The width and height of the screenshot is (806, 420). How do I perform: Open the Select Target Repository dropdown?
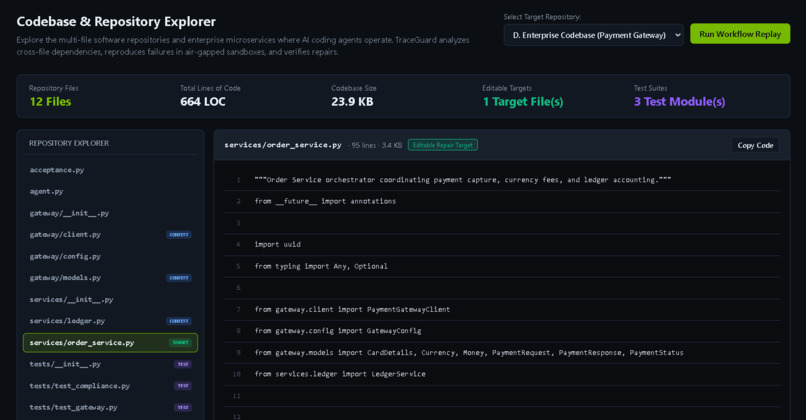point(593,35)
